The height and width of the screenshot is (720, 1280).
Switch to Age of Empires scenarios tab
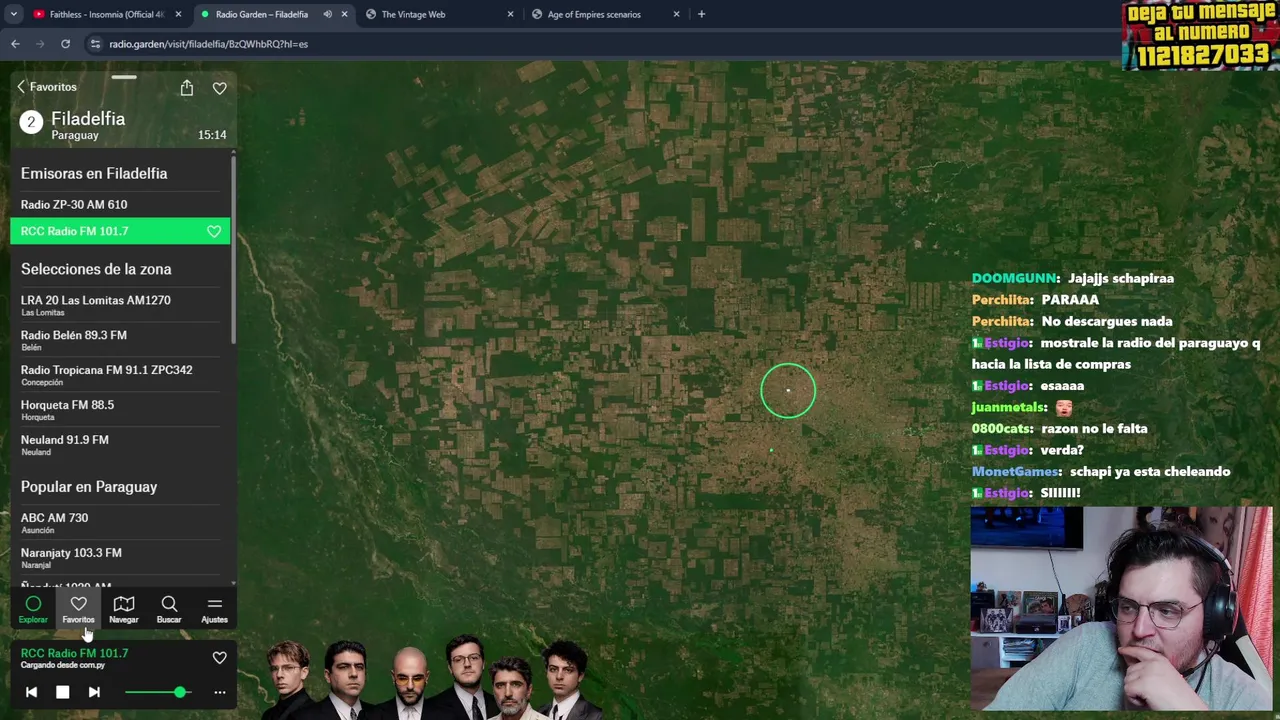(x=604, y=14)
